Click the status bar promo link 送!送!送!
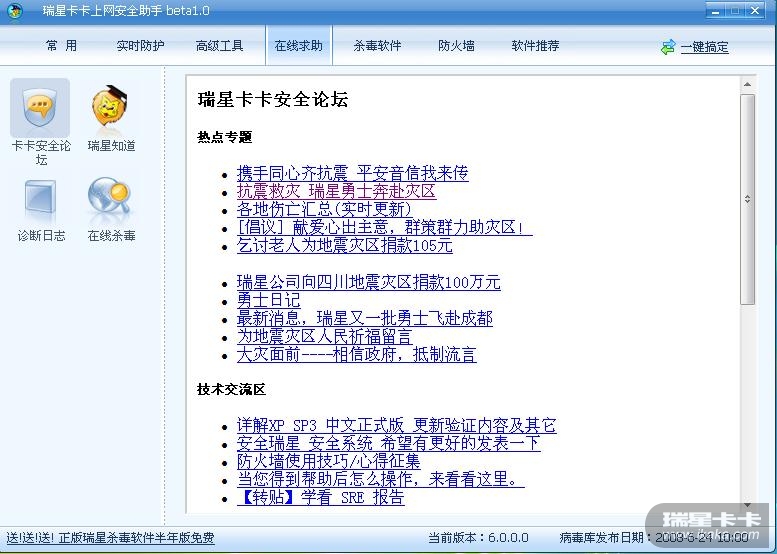This screenshot has height=554, width=777. [x=110, y=538]
